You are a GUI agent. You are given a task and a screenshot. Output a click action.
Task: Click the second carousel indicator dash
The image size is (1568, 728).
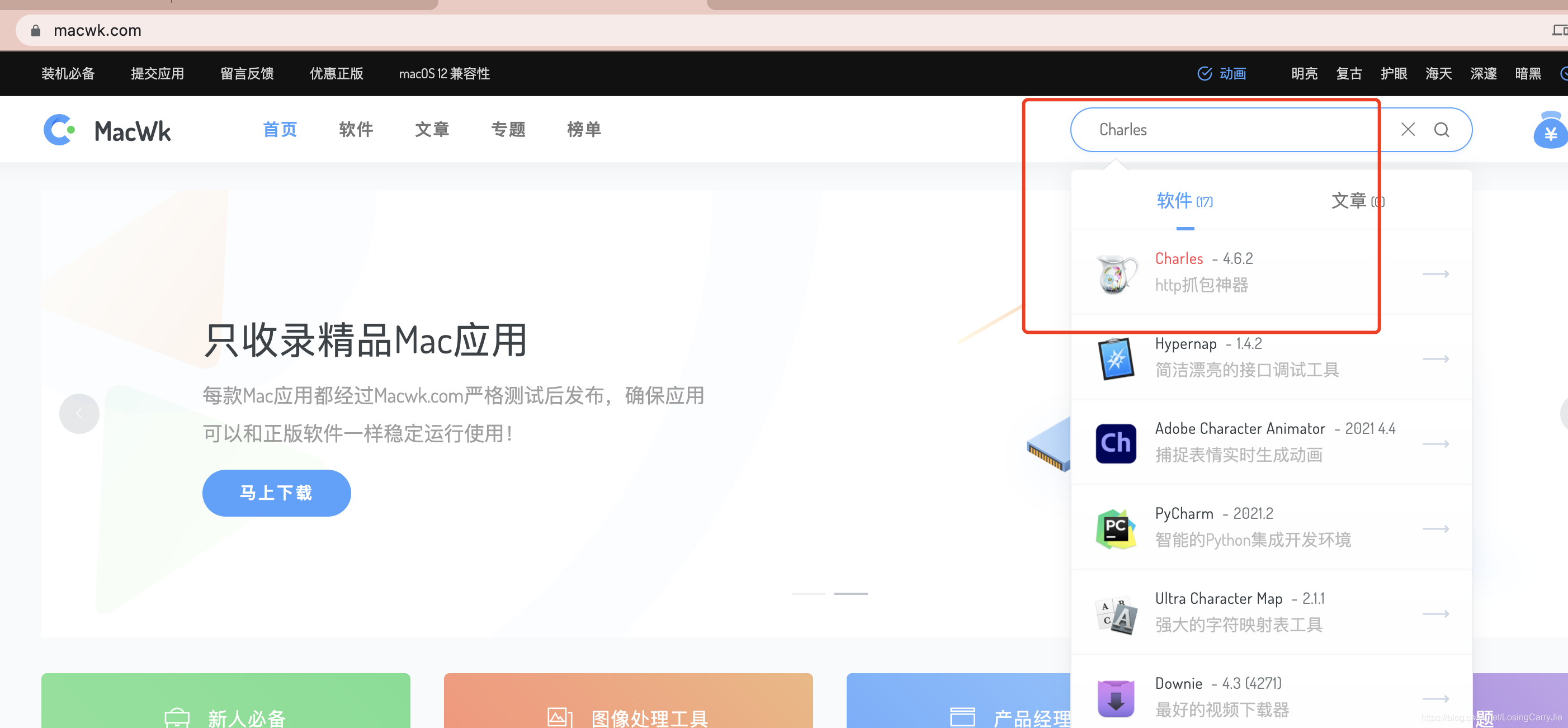(x=851, y=593)
